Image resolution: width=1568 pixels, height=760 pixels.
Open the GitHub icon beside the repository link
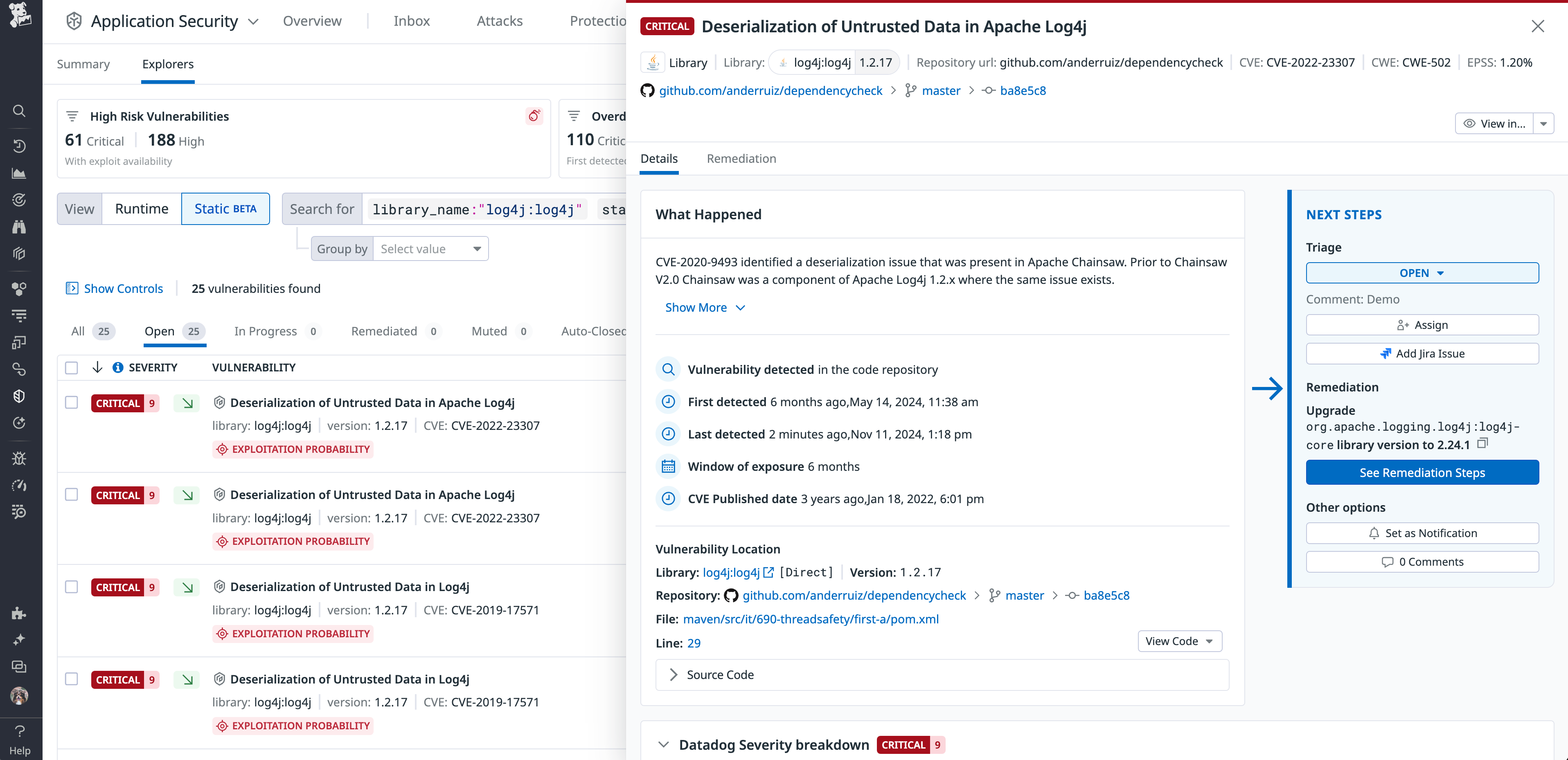(648, 90)
